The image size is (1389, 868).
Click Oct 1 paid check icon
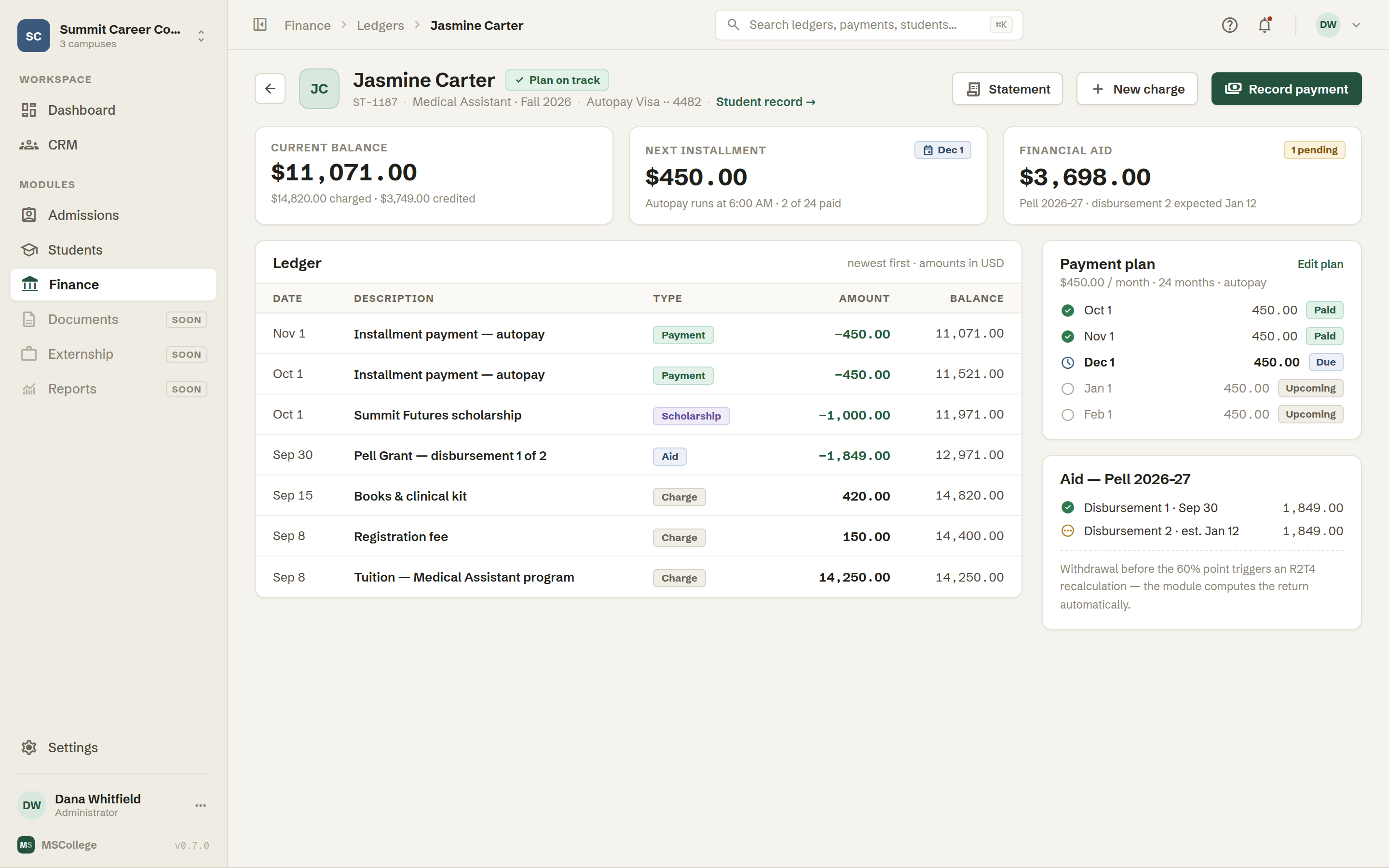pos(1068,311)
